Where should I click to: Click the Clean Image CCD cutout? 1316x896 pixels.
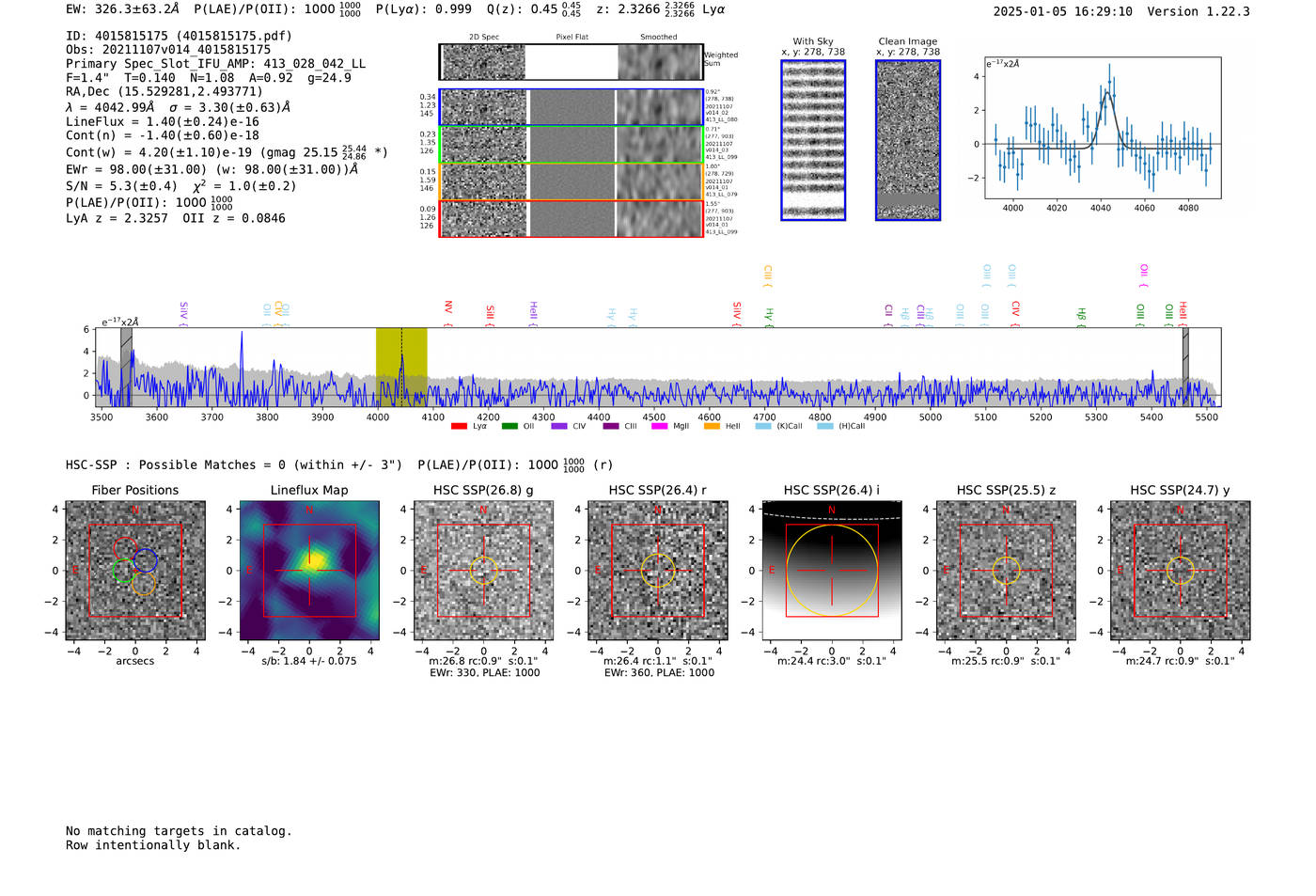point(908,140)
